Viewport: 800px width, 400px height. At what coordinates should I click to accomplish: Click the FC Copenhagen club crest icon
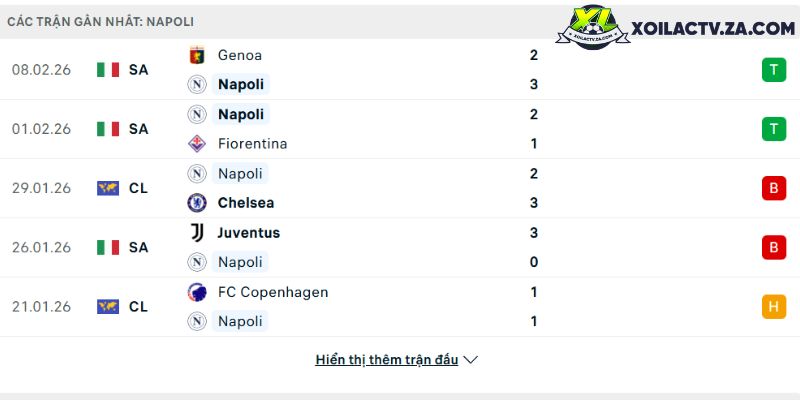pos(197,292)
